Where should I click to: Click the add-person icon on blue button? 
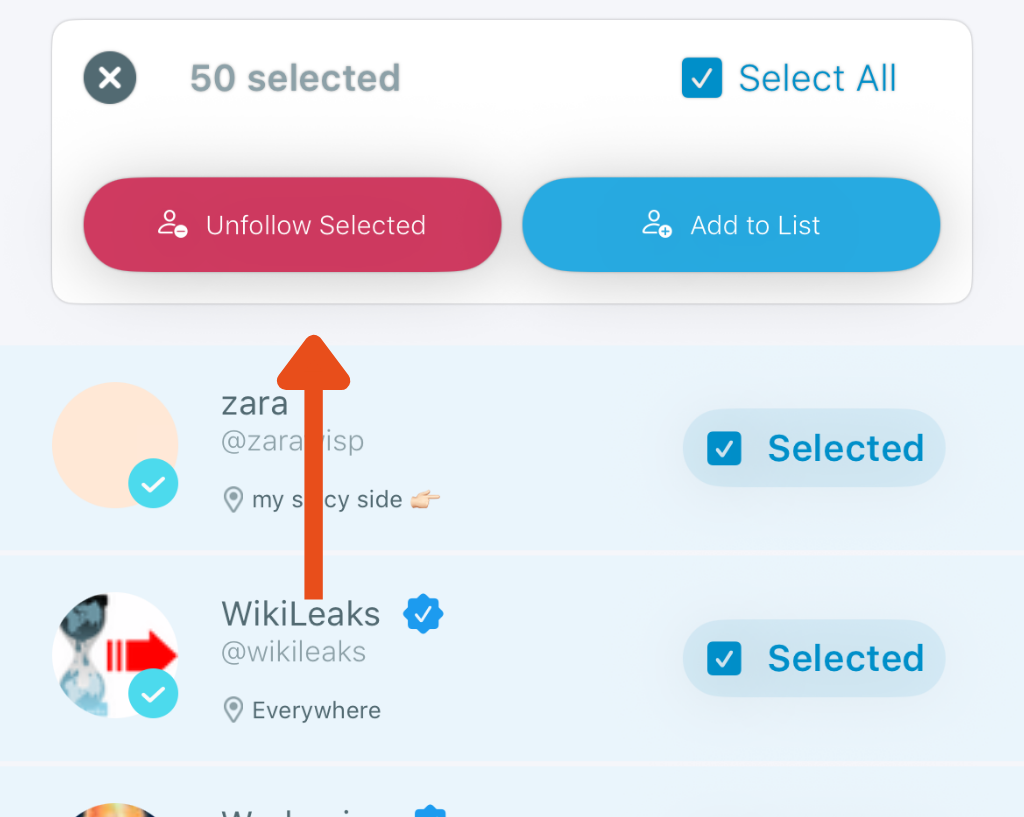click(655, 224)
